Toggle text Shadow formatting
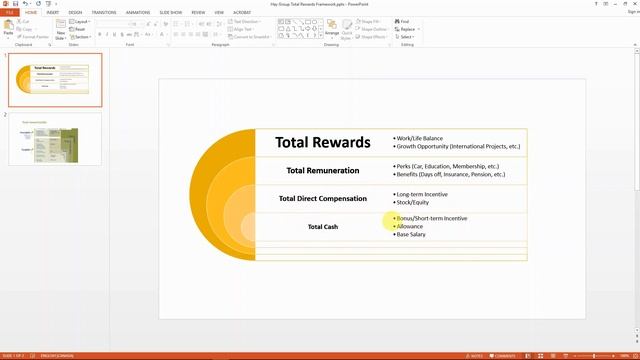 click(x=122, y=35)
